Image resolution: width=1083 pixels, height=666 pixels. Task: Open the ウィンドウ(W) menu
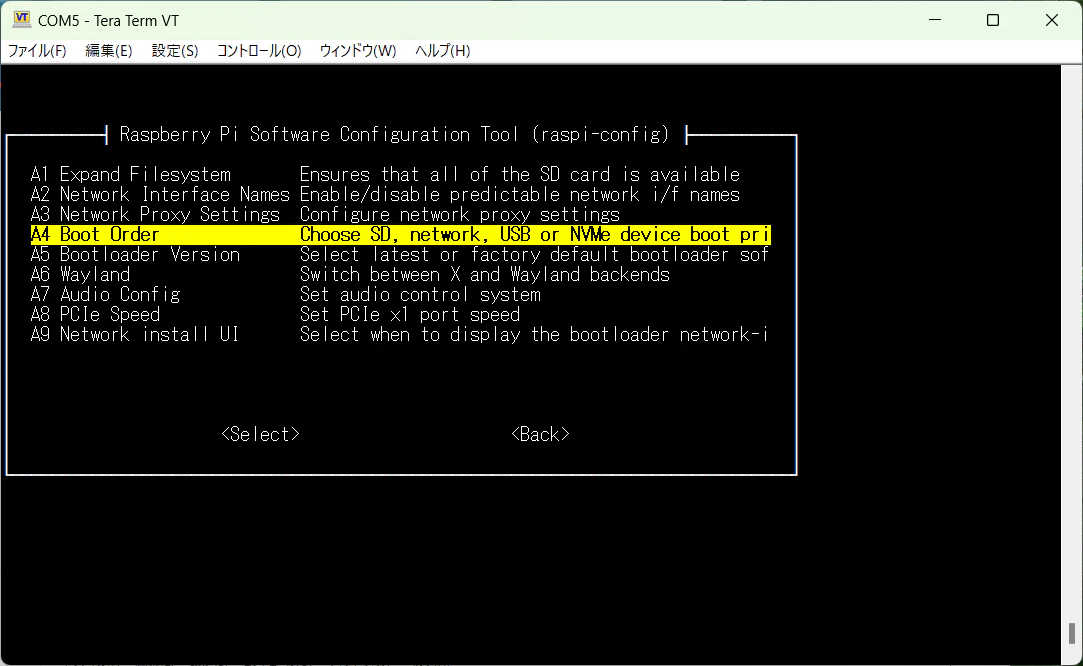(358, 51)
